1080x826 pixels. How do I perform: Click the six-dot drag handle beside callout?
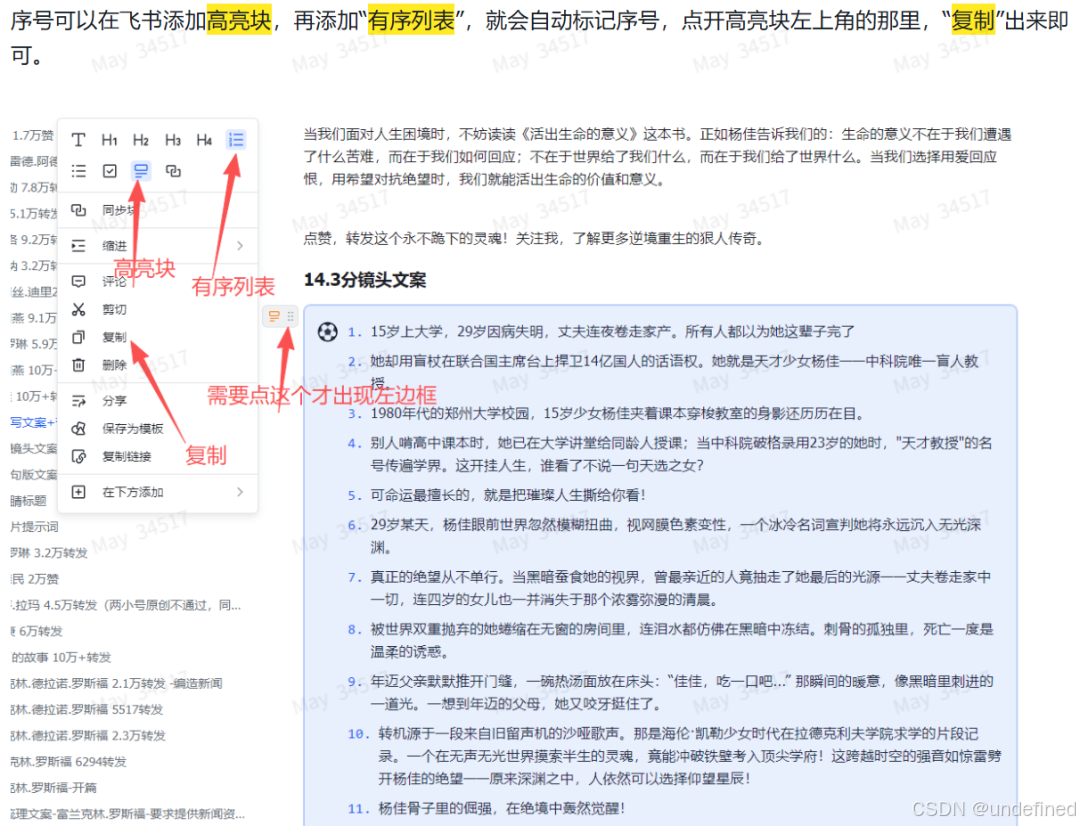coord(291,316)
